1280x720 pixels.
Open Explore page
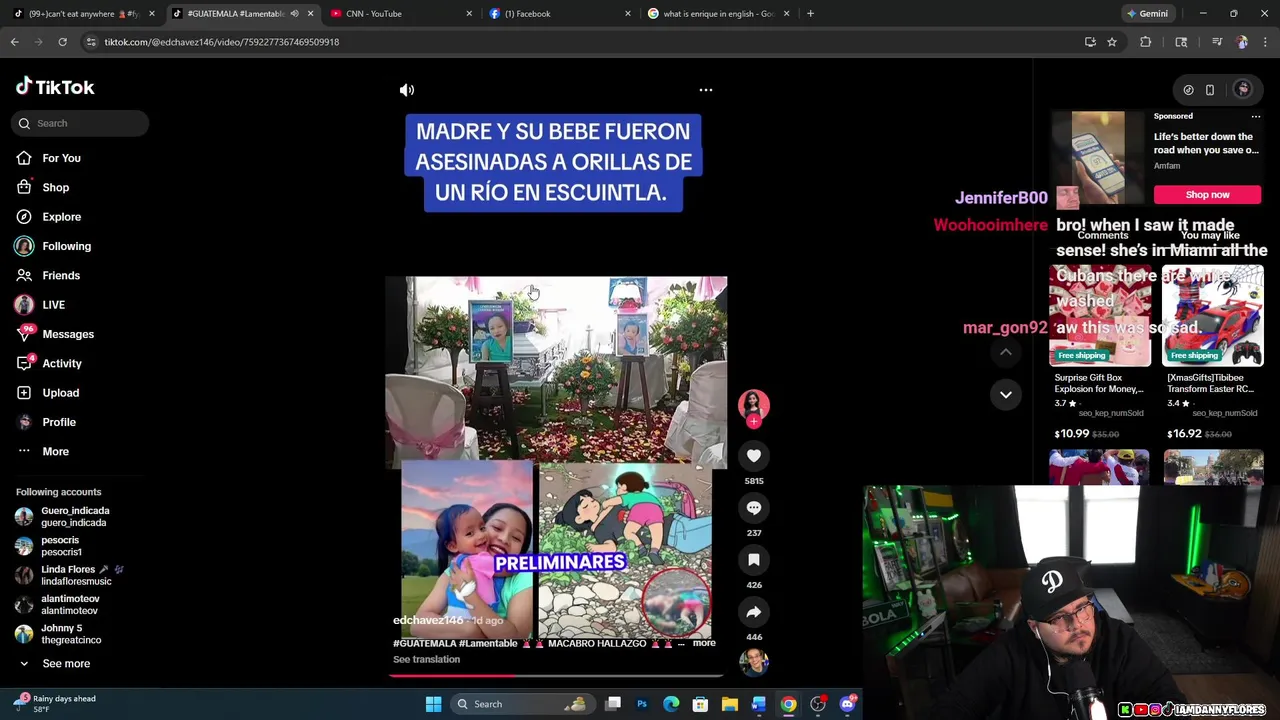tap(61, 217)
